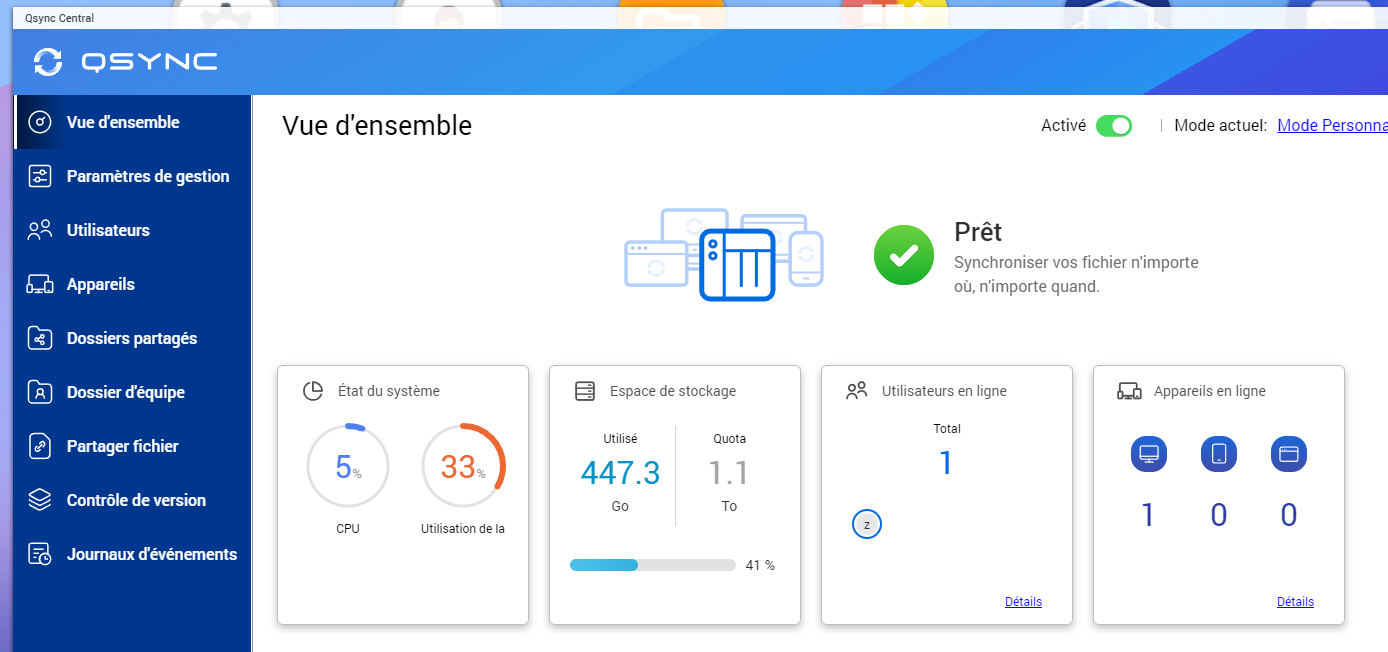Click the CPU usage gauge
Screen dimensions: 1388x652
point(347,466)
